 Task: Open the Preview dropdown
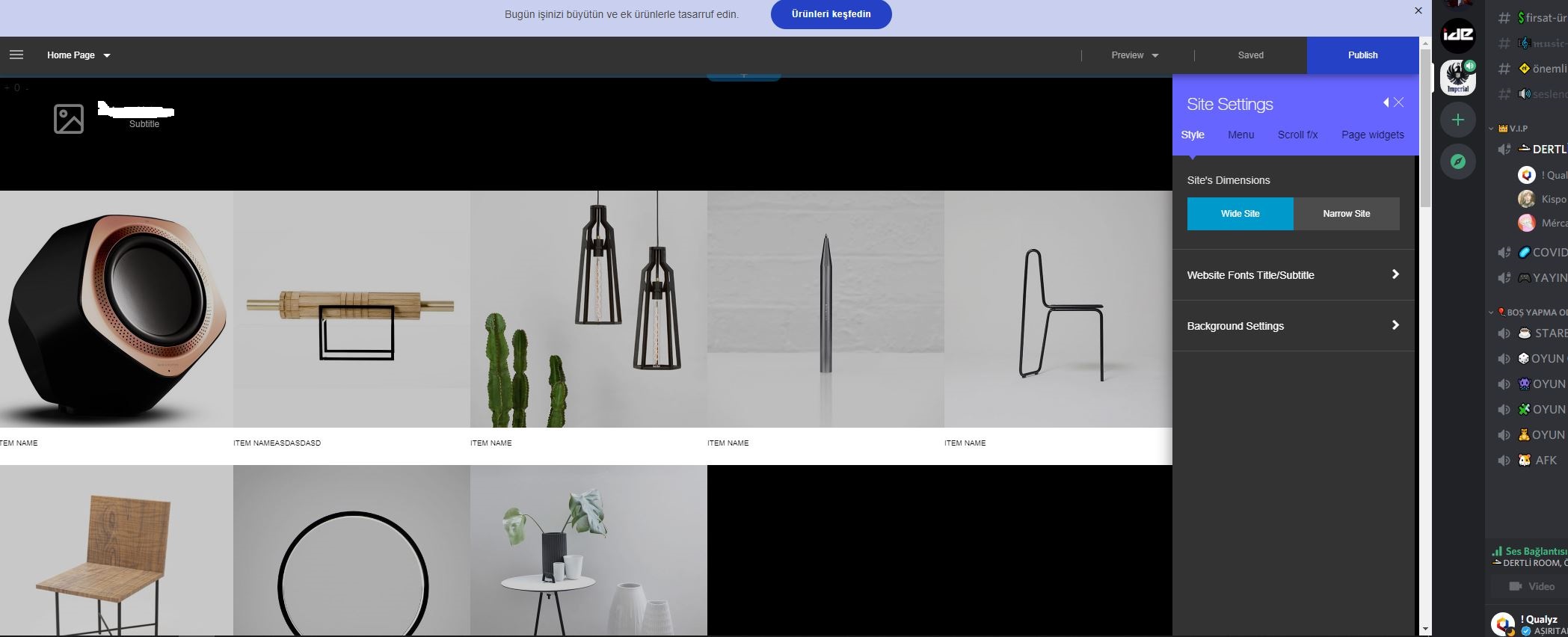coord(1134,55)
